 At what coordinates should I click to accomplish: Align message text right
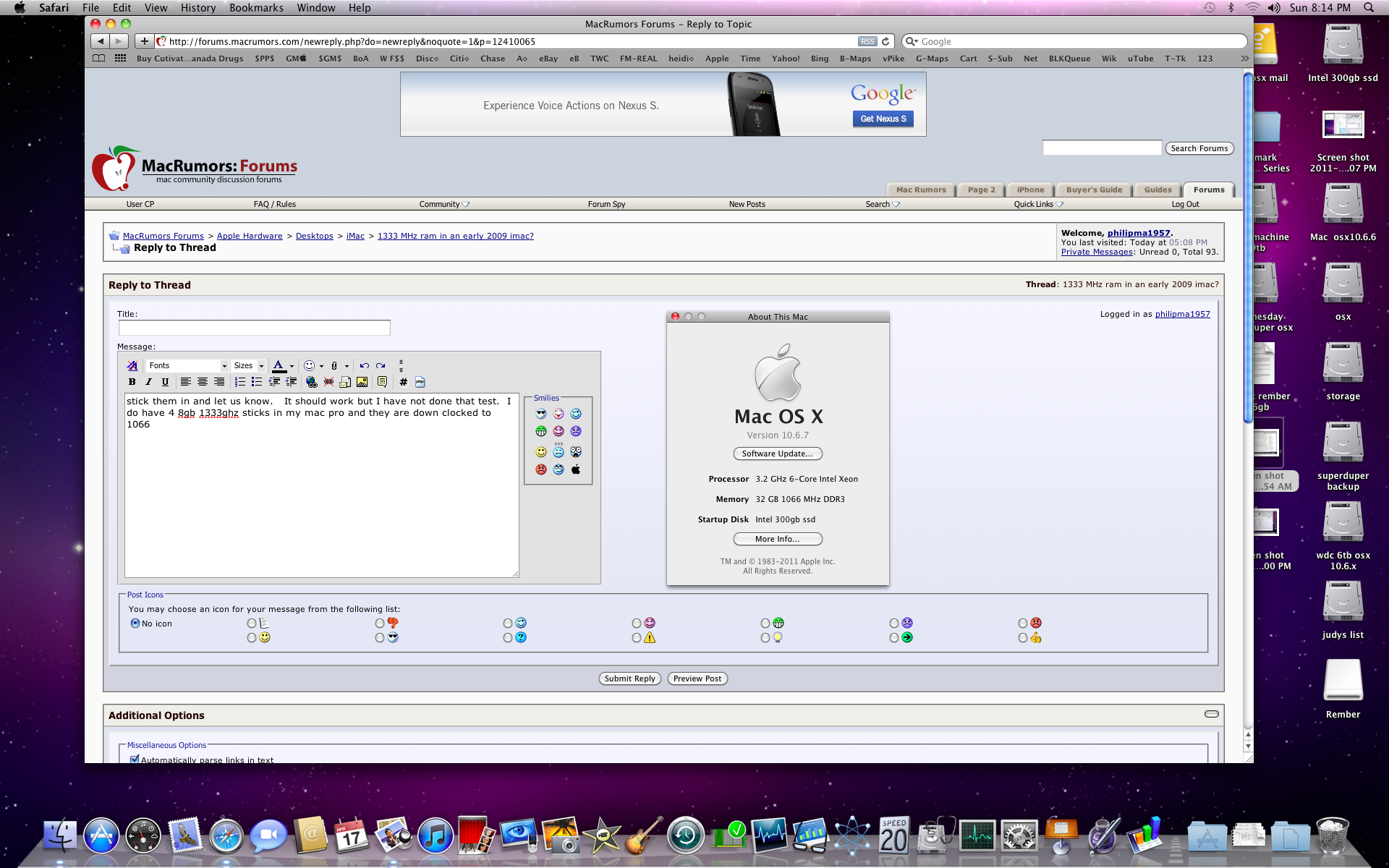click(x=218, y=382)
